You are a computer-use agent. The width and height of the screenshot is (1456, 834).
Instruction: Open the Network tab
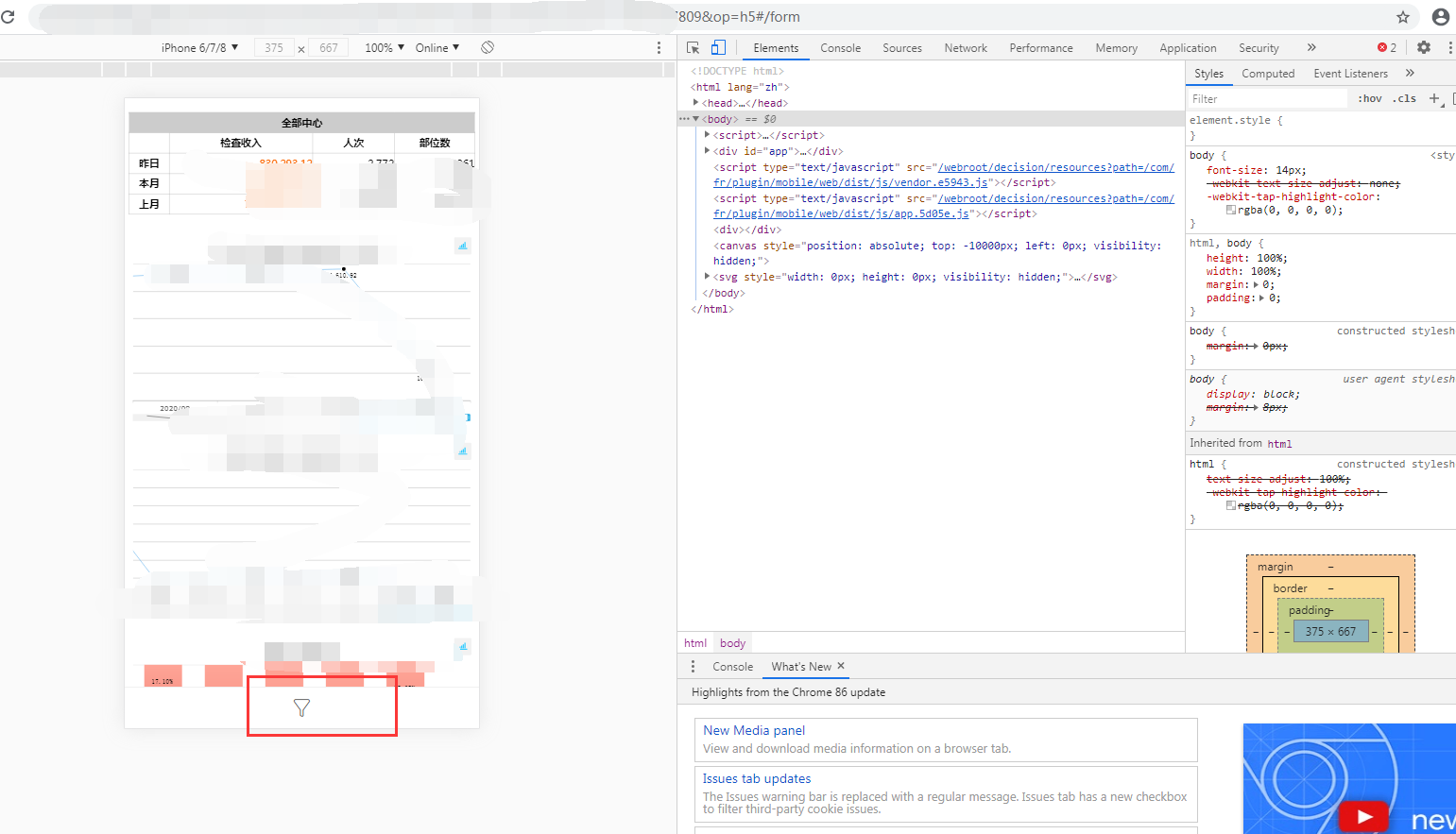[966, 47]
